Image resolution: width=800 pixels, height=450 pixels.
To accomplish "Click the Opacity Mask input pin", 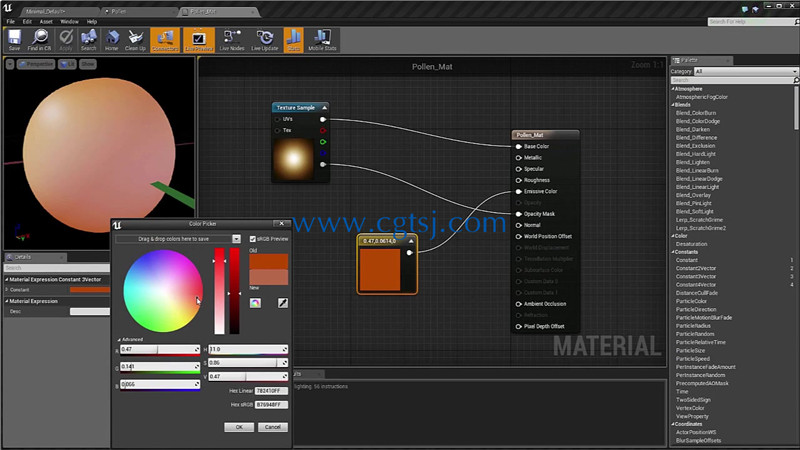I will tap(518, 214).
